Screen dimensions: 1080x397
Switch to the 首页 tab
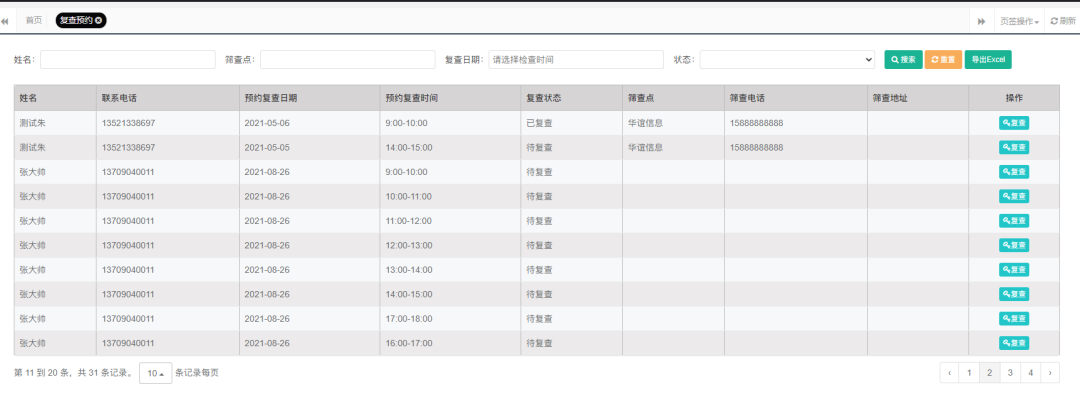[x=34, y=21]
